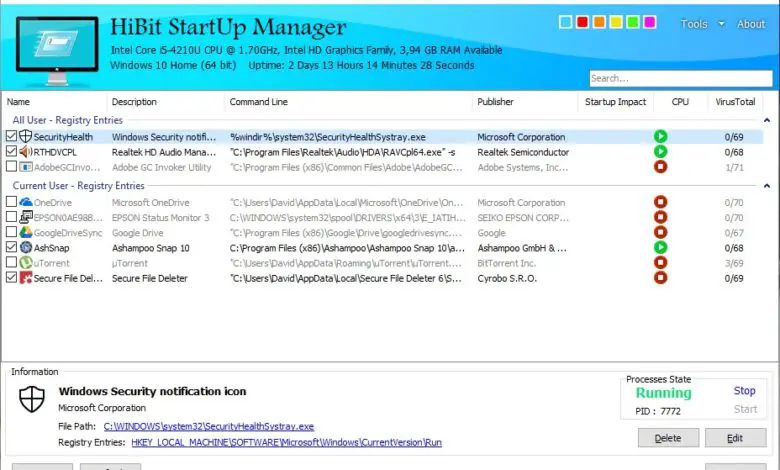Enable the GoogleDriveSync startup checkbox
Screen dimensions: 780x470
point(11,232)
